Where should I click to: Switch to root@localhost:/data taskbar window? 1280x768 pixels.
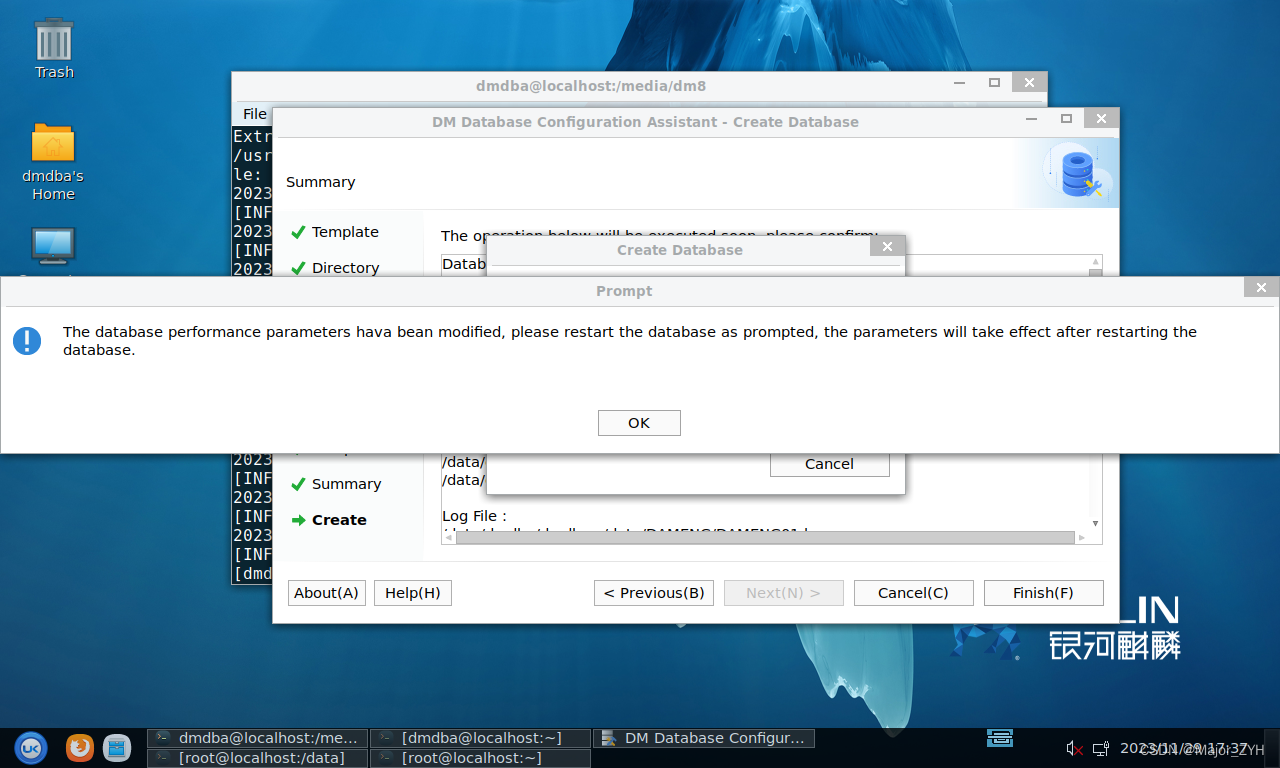click(x=257, y=758)
